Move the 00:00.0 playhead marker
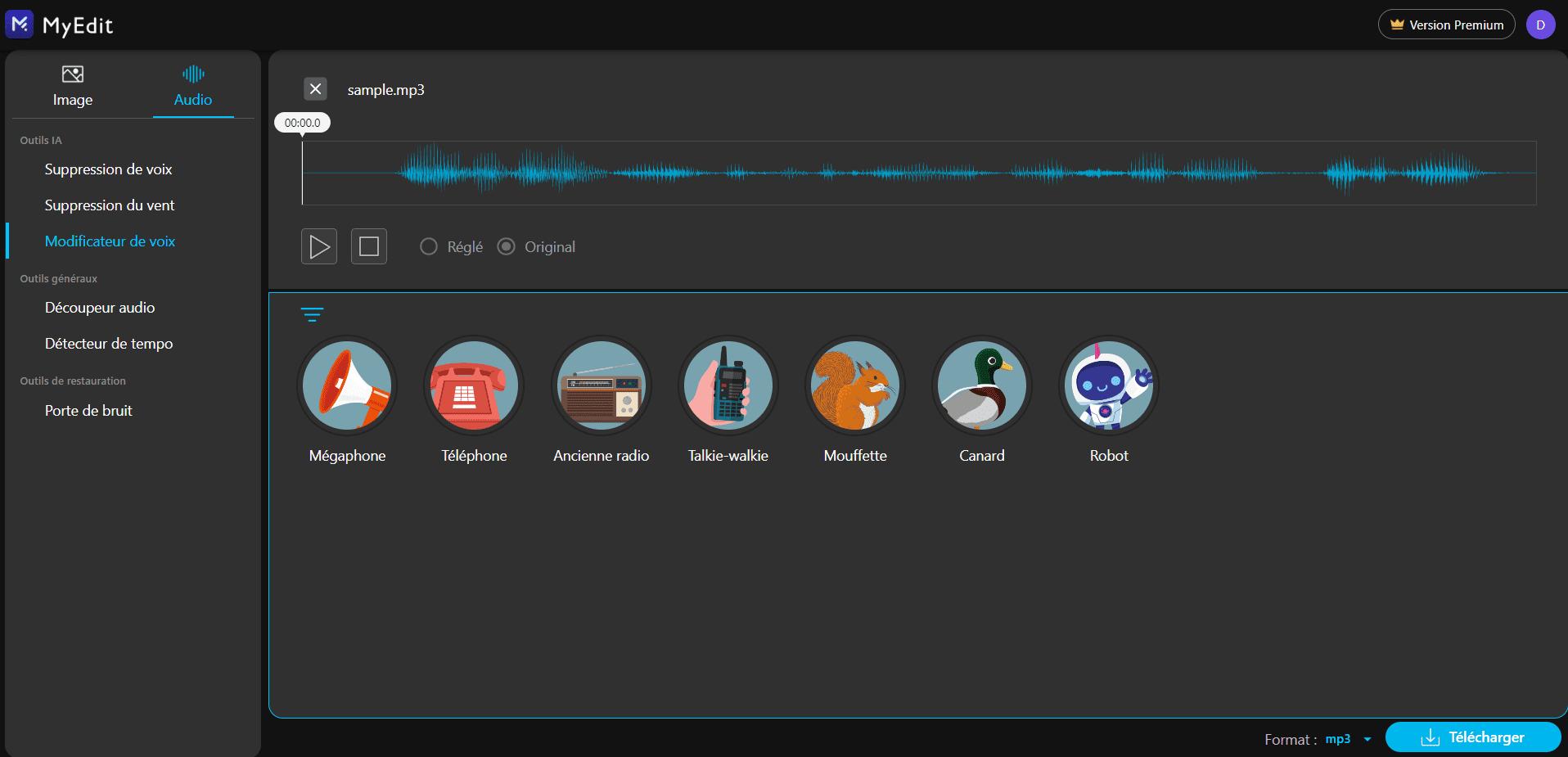 [x=302, y=123]
